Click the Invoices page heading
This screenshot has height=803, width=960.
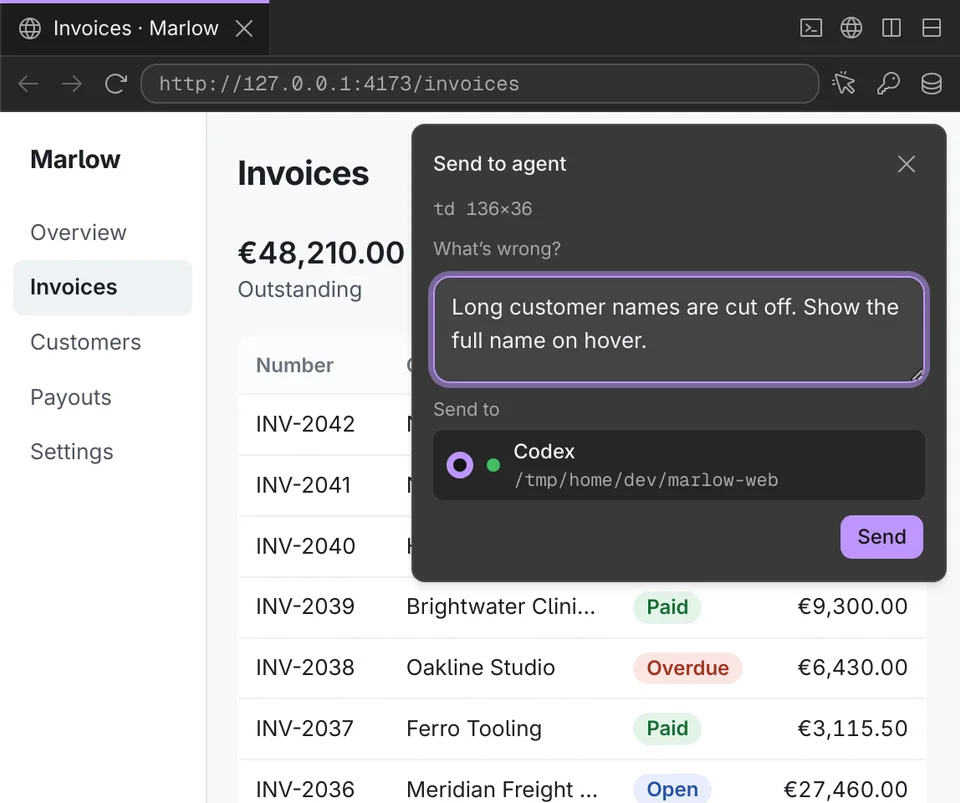(x=303, y=173)
